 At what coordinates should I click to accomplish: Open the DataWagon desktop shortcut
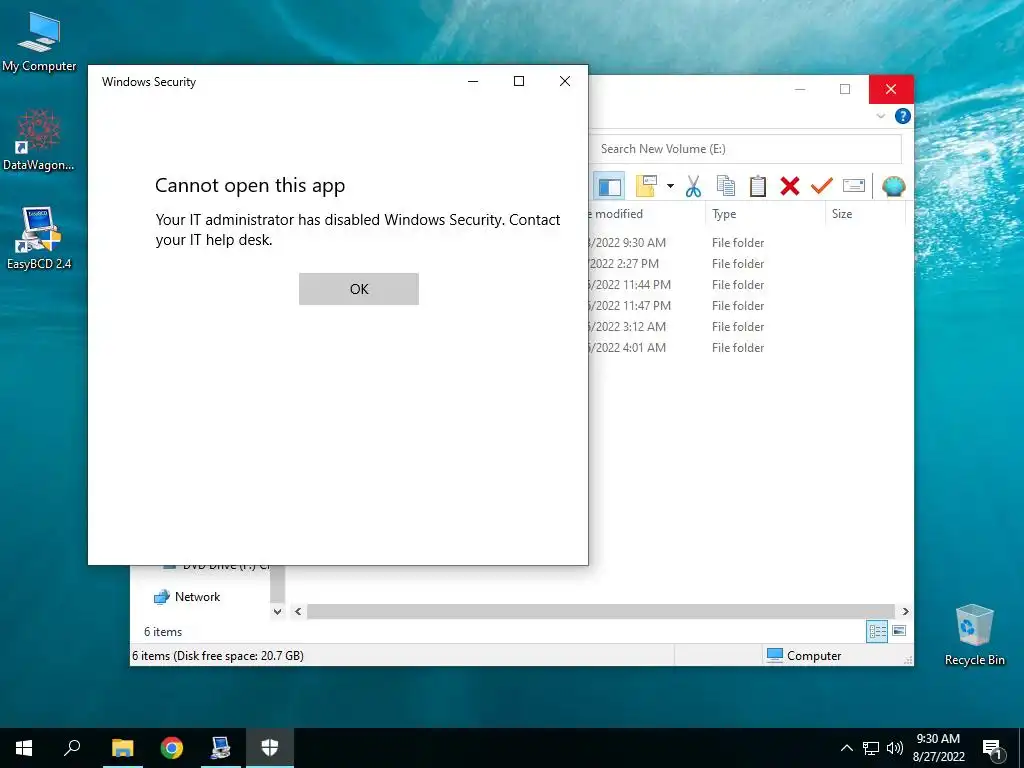click(x=39, y=140)
